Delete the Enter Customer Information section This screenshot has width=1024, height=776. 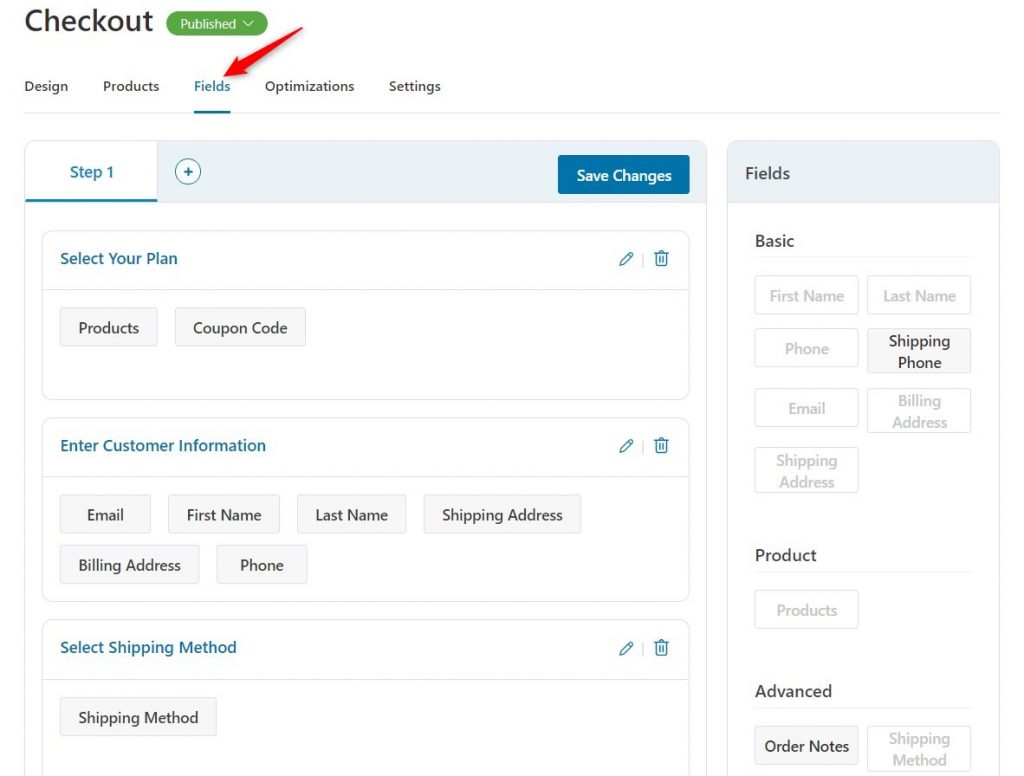pos(661,445)
